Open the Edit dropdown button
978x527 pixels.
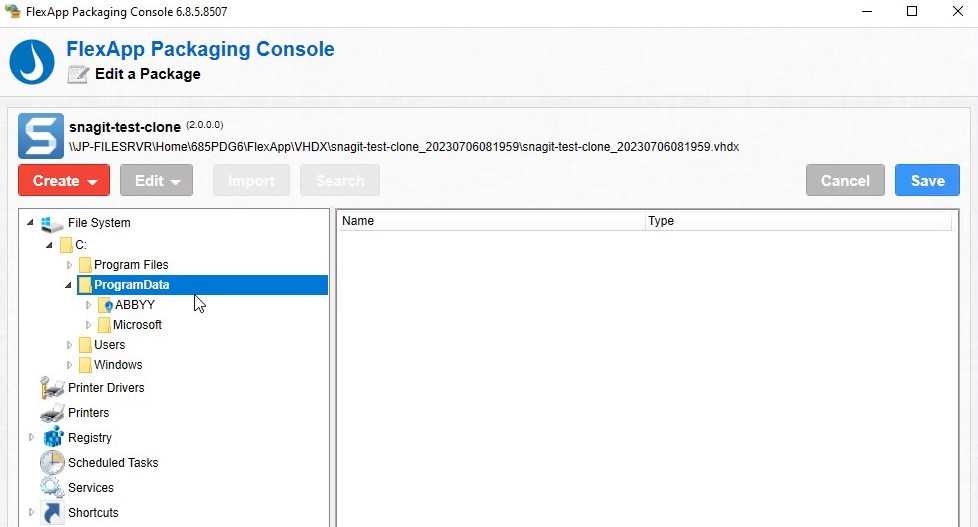click(157, 180)
